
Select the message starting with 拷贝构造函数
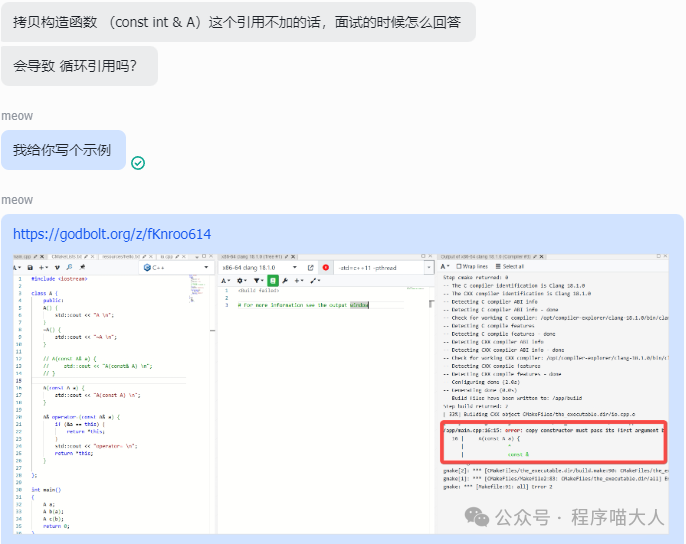(238, 22)
